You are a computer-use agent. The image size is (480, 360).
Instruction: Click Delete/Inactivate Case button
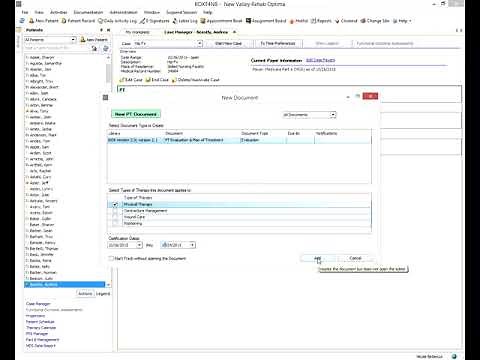195,80
